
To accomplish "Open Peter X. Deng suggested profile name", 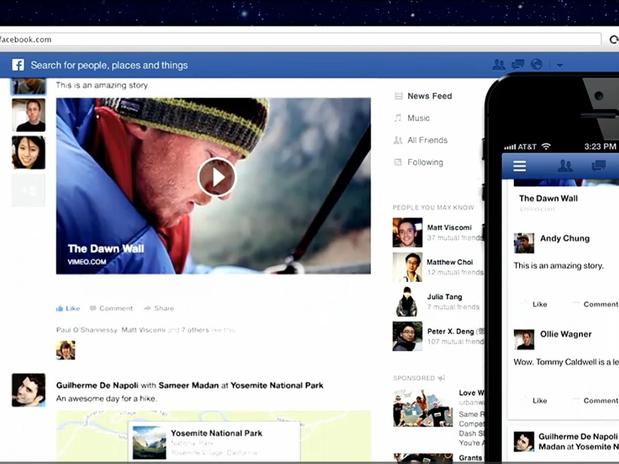I will 450,331.
